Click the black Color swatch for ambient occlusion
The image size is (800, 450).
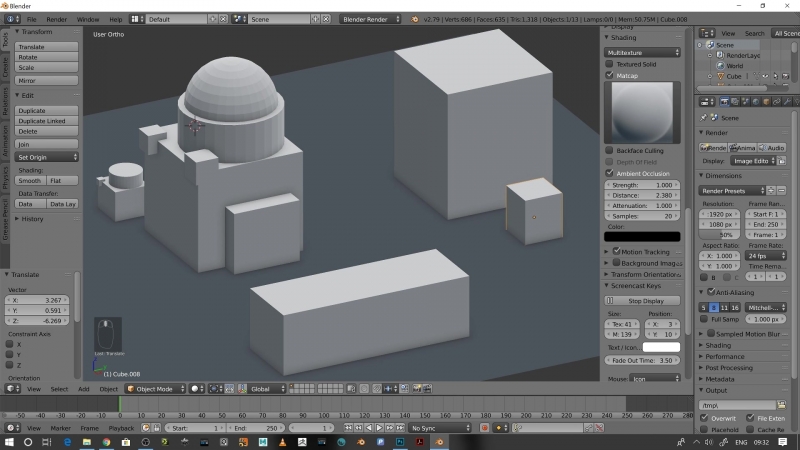pyautogui.click(x=642, y=237)
